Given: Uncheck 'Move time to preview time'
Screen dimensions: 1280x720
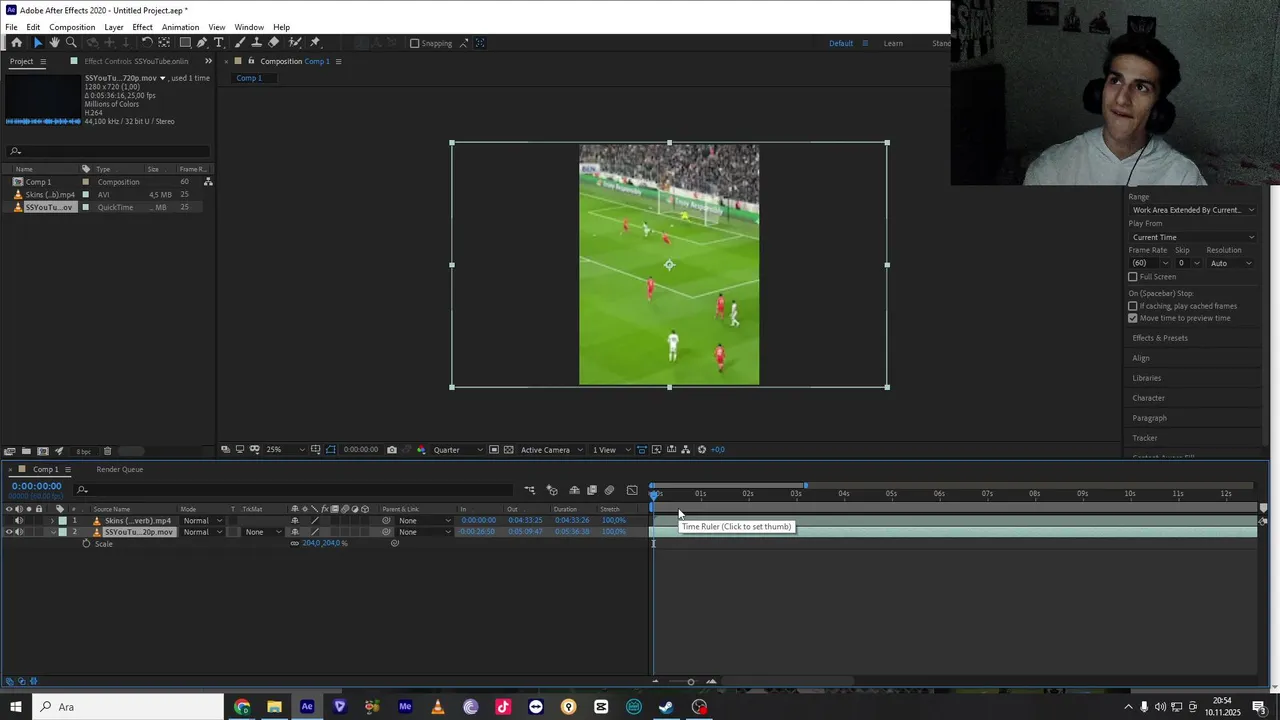Looking at the screenshot, I should click(x=1133, y=318).
